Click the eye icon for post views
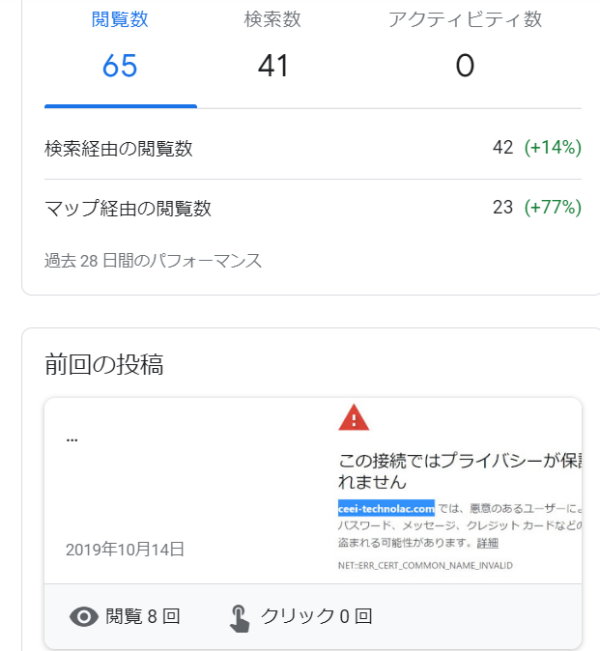Image resolution: width=600 pixels, height=651 pixels. click(84, 617)
